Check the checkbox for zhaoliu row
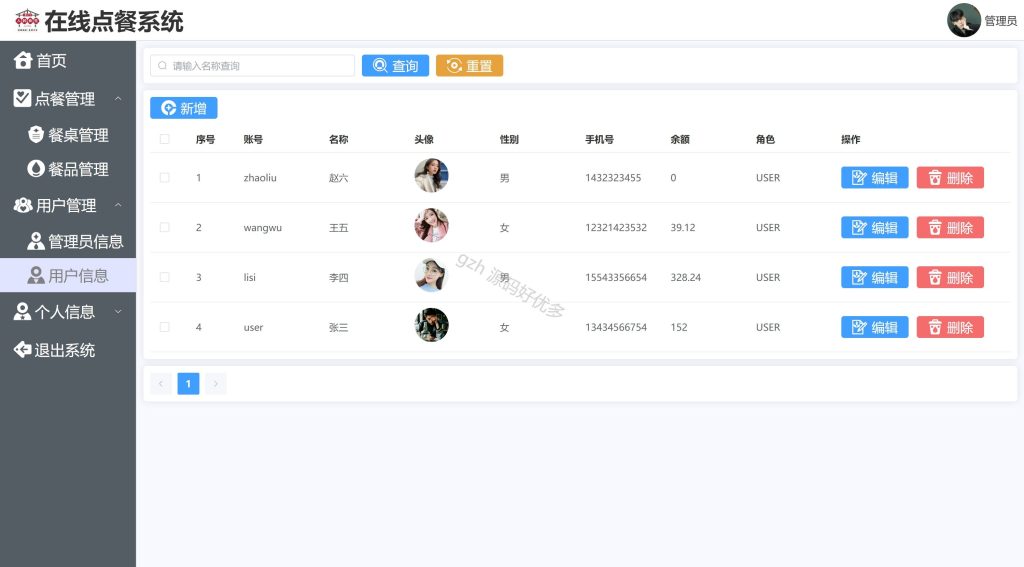This screenshot has width=1024, height=567. coord(165,178)
